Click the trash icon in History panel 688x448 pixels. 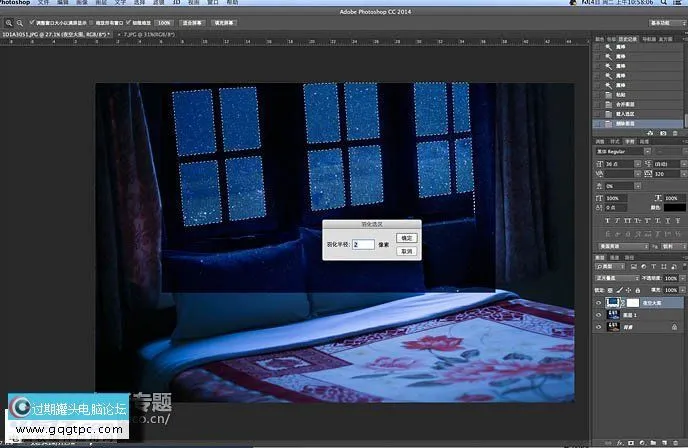point(677,132)
